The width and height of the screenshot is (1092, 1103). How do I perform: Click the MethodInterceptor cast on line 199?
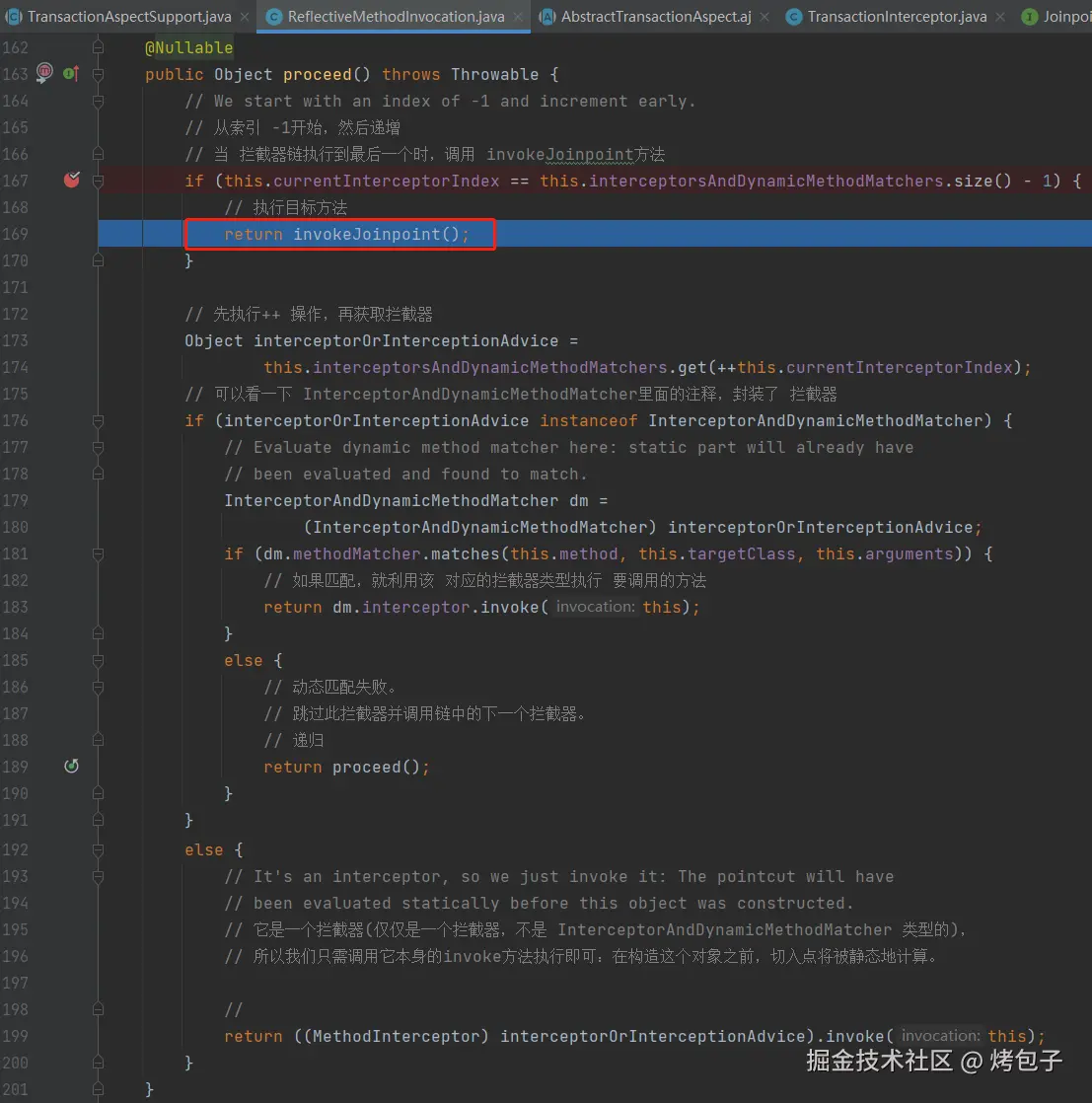tap(396, 1036)
